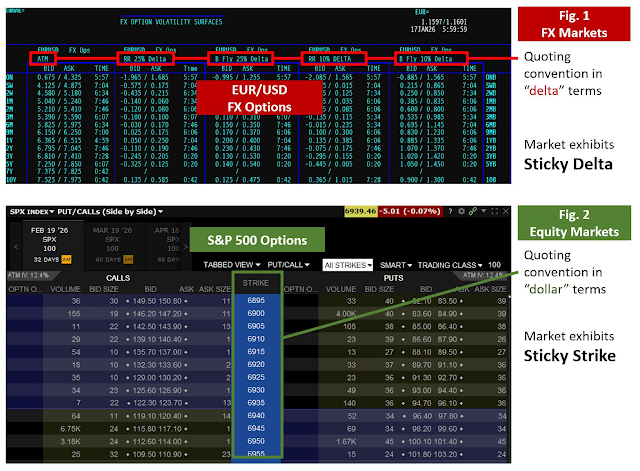This screenshot has width=640, height=471.
Task: Click the 149.50 call bid price
Action: 143,301
